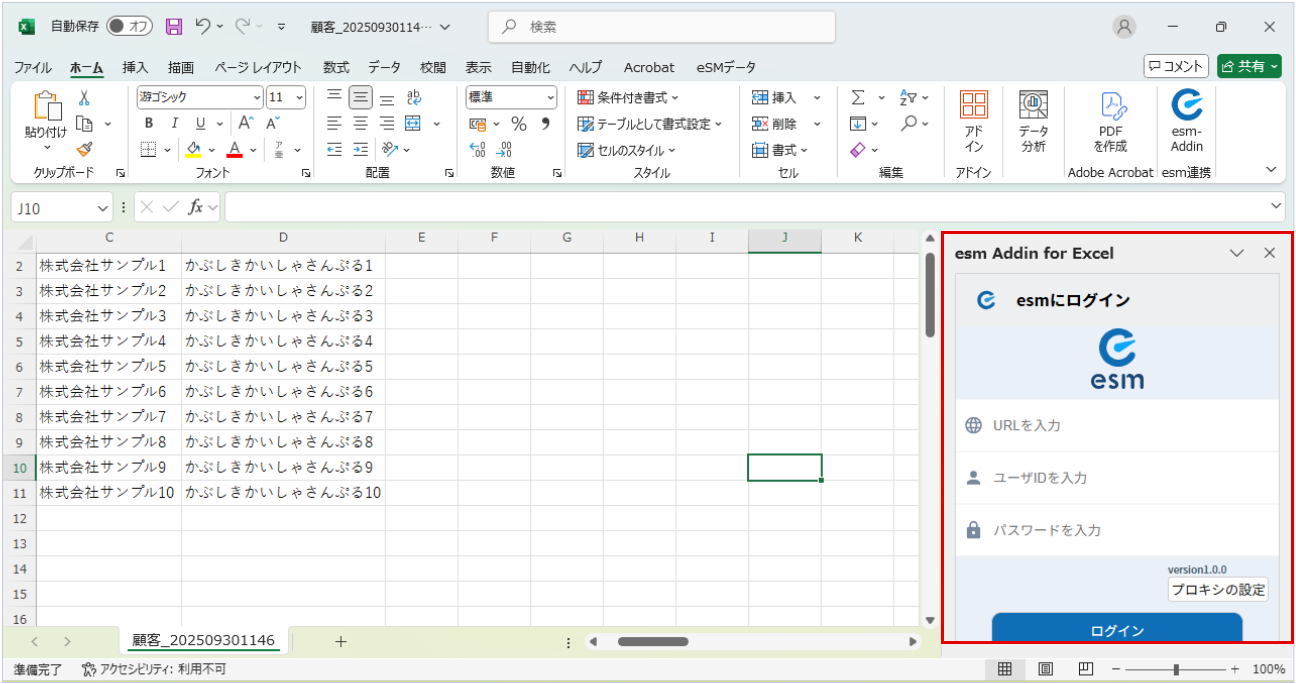This screenshot has width=1296, height=684.
Task: Expand Conditional Formatting (条件付き書式) menu
Action: 628,98
